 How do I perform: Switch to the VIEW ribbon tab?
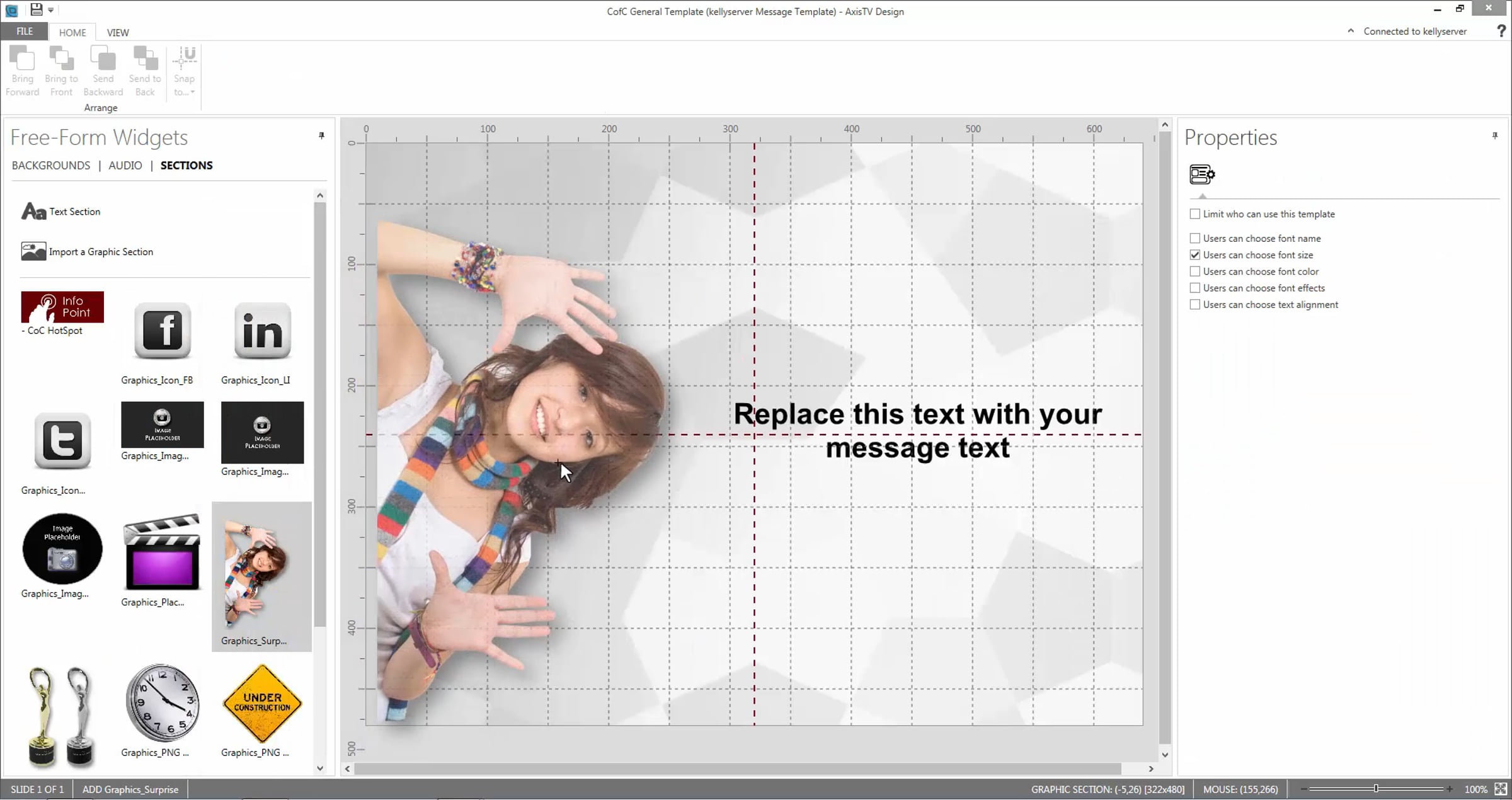[x=118, y=33]
